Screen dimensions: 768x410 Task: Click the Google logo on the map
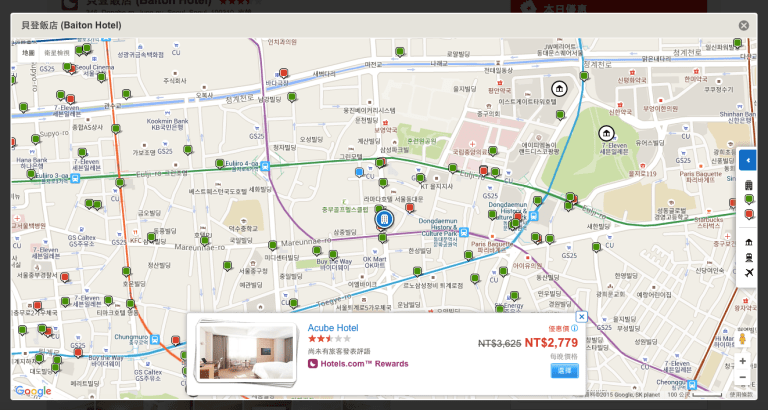coord(33,391)
